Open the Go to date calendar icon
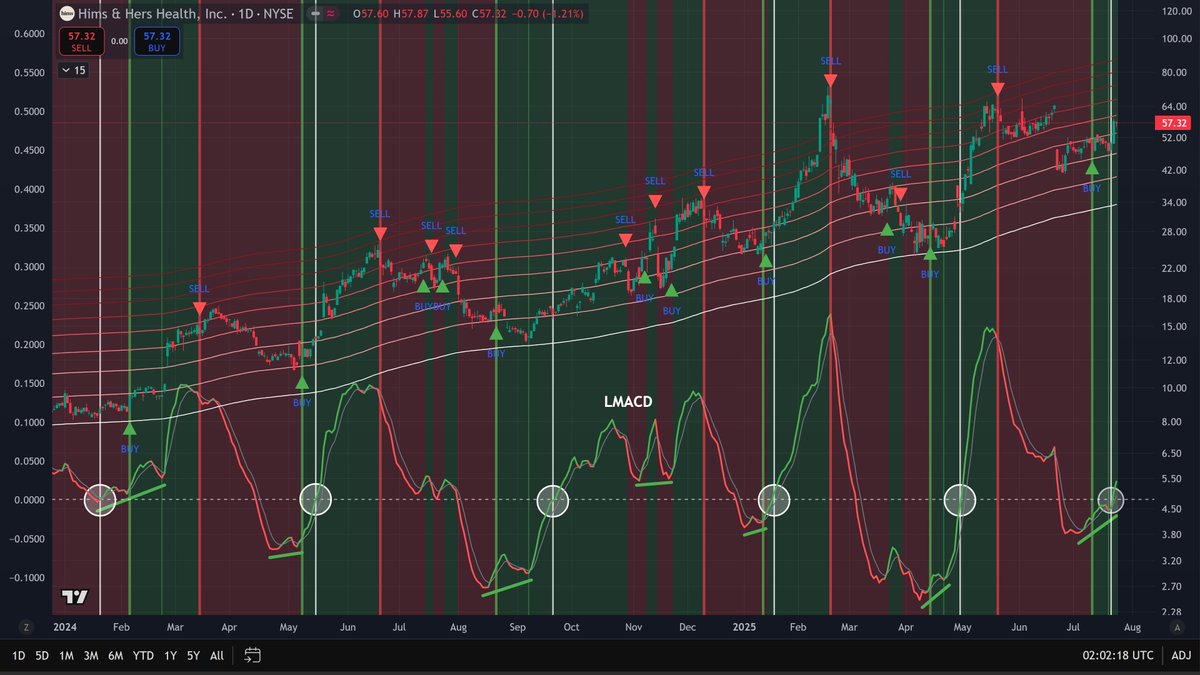1200x675 pixels. point(252,656)
